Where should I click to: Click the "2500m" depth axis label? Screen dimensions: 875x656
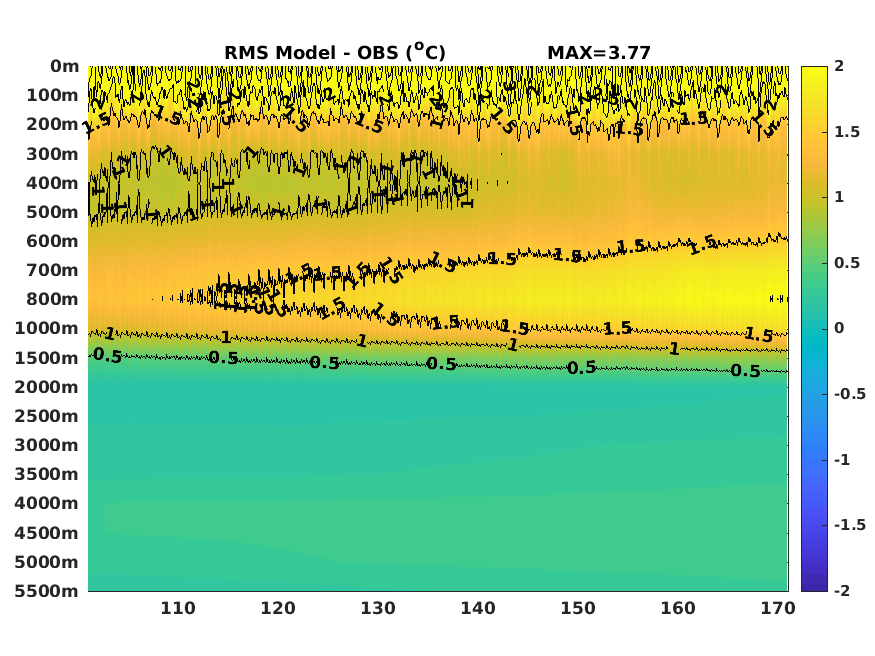(47, 416)
